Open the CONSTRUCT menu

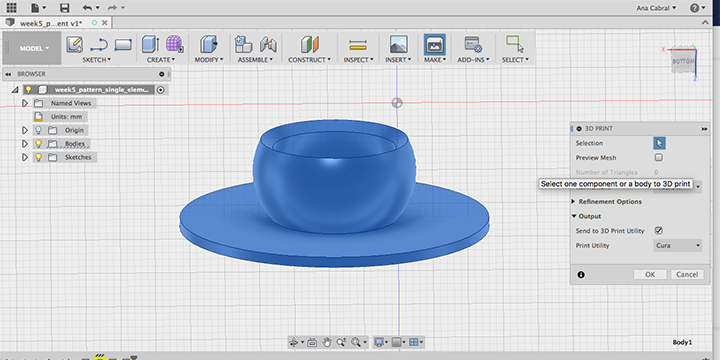[309, 60]
